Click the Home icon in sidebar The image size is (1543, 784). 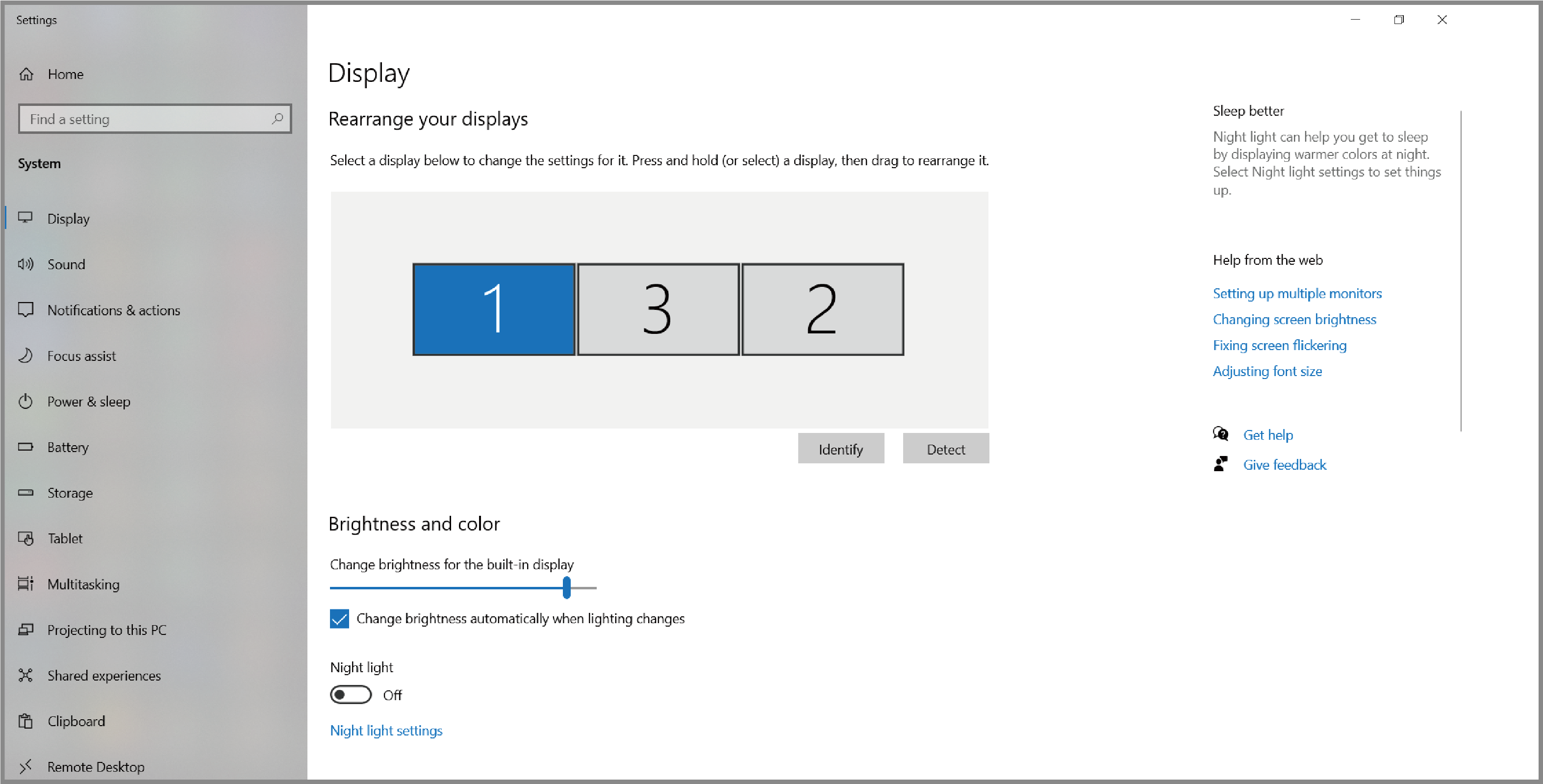pos(26,74)
